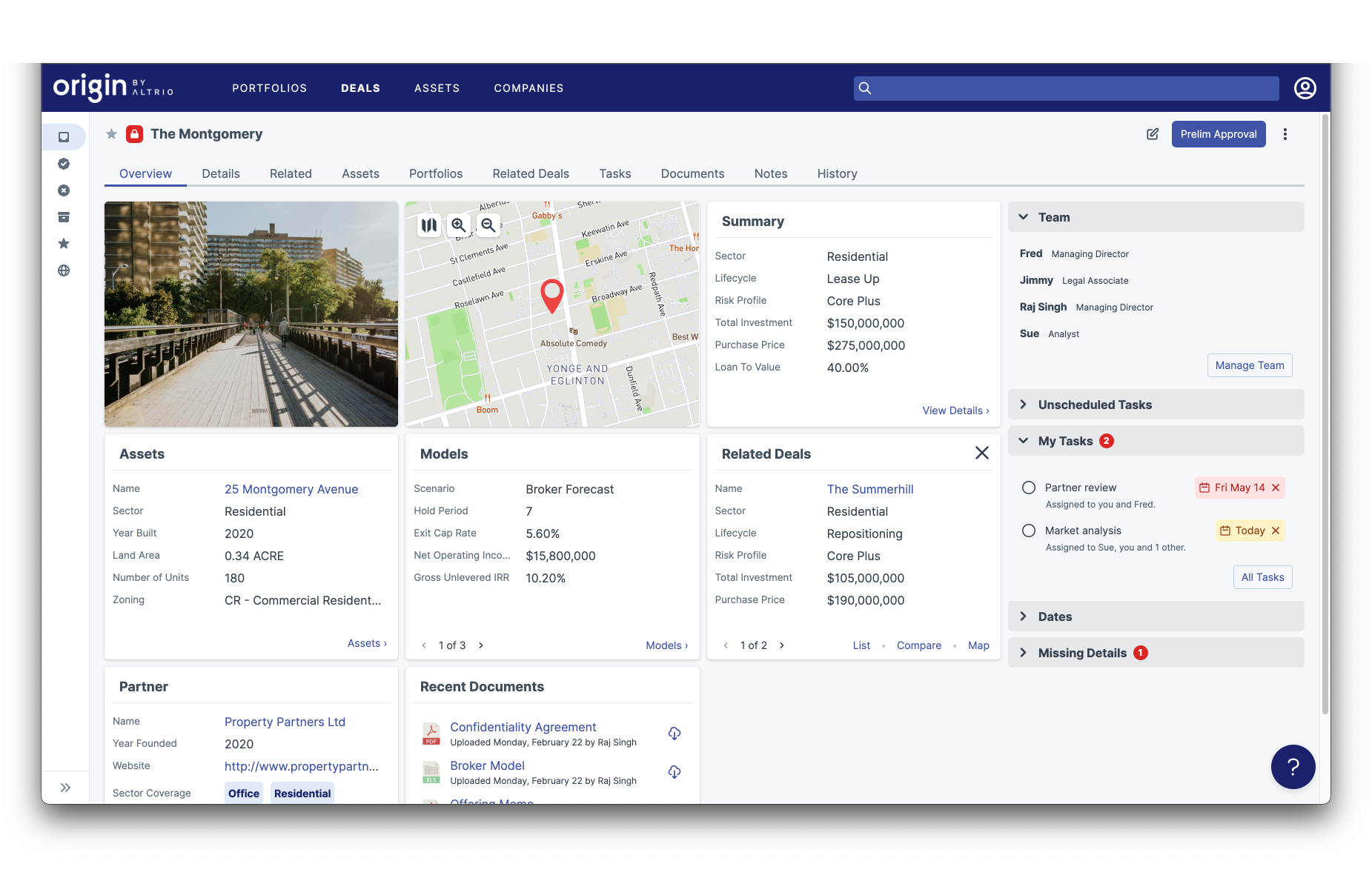Open the star favorites sidebar icon
Image resolution: width=1372 pixels, height=881 pixels.
pyautogui.click(x=64, y=244)
